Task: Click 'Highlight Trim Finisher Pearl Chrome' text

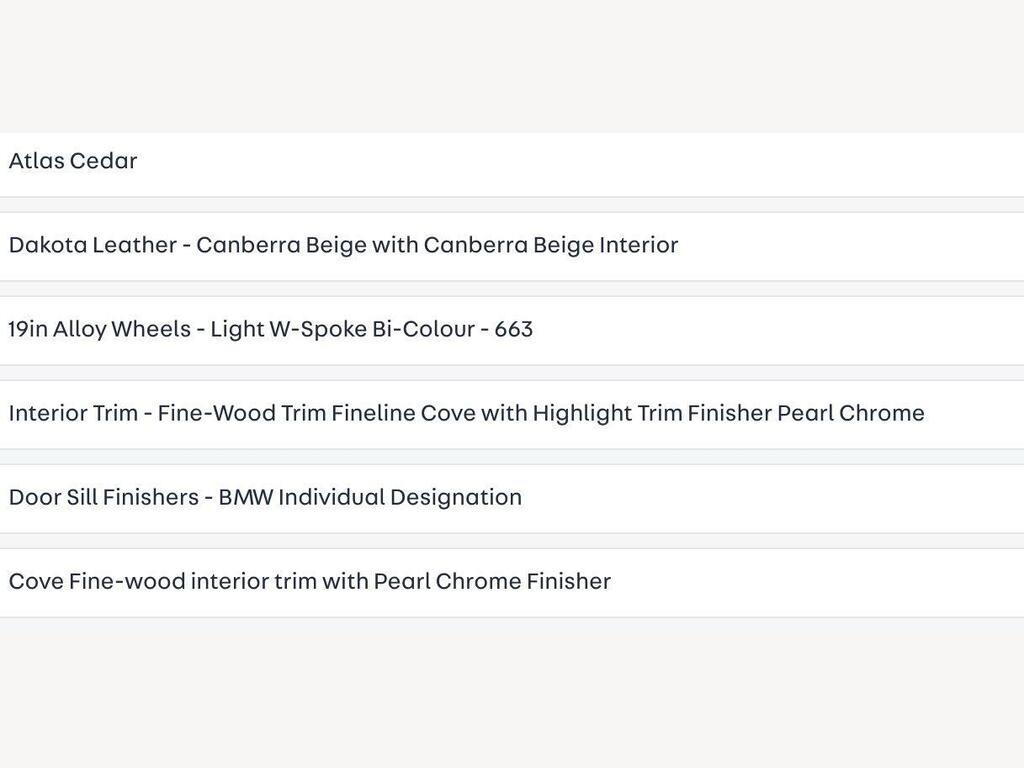Action: [x=729, y=413]
